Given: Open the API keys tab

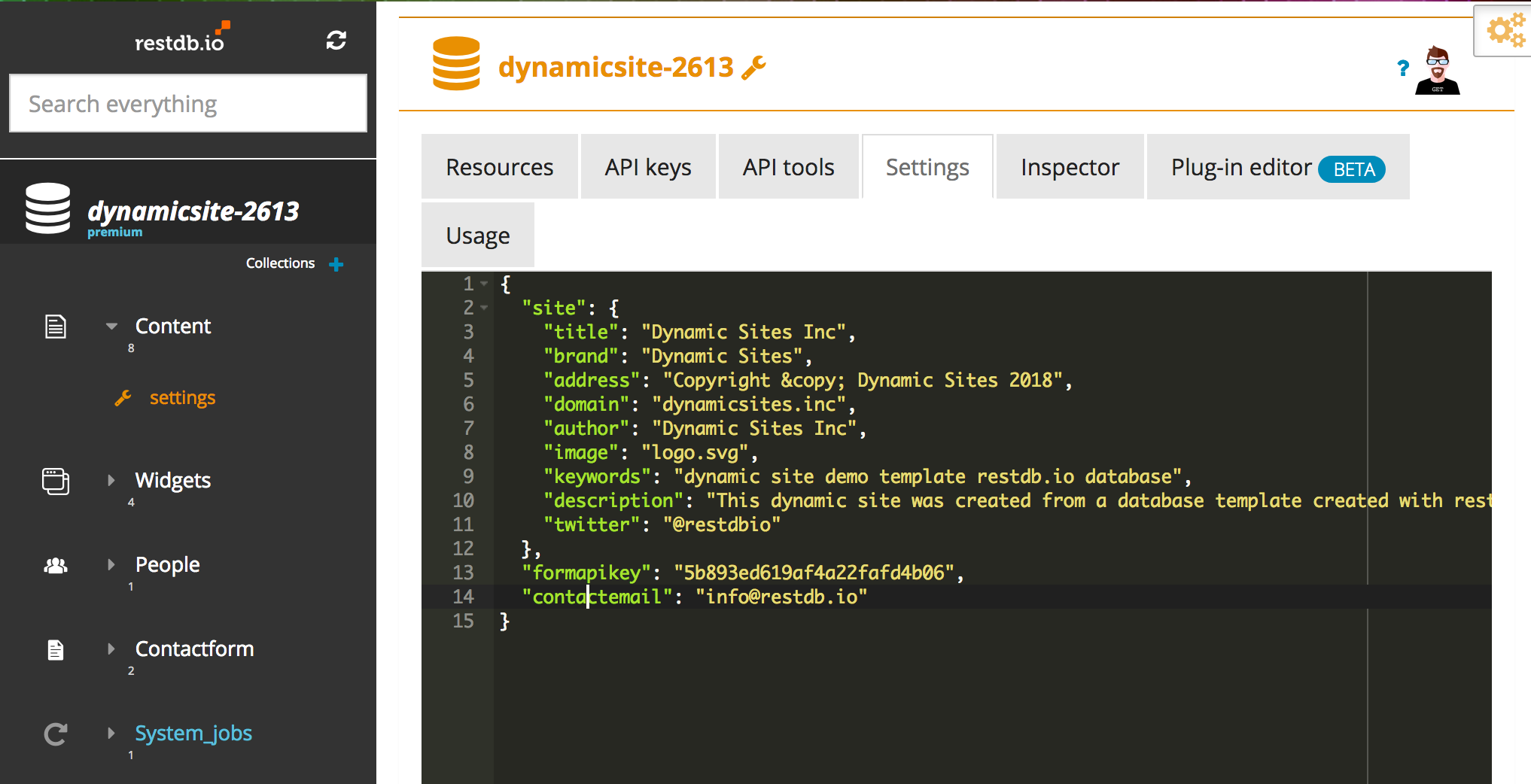Looking at the screenshot, I should pos(648,167).
